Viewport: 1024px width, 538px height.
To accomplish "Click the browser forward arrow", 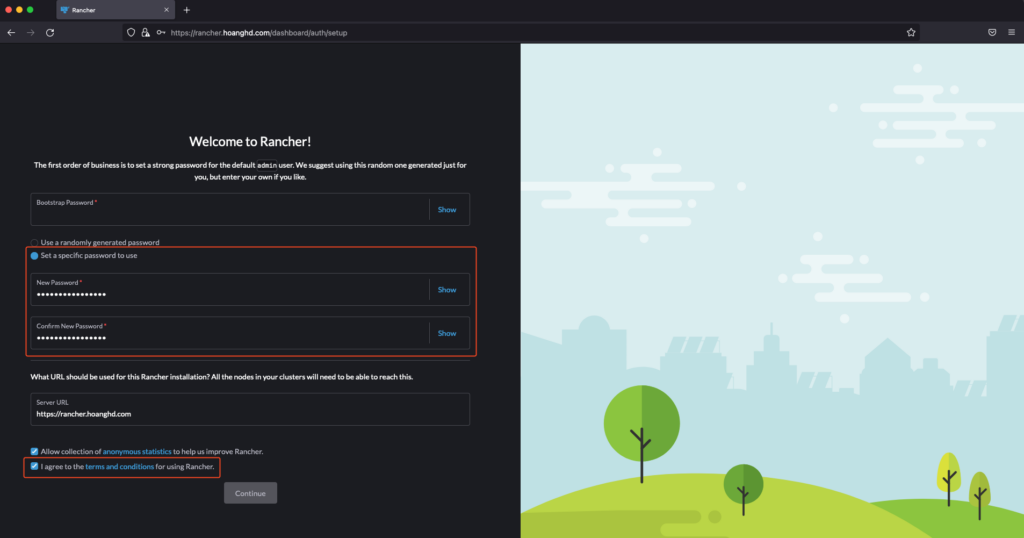I will pos(31,33).
